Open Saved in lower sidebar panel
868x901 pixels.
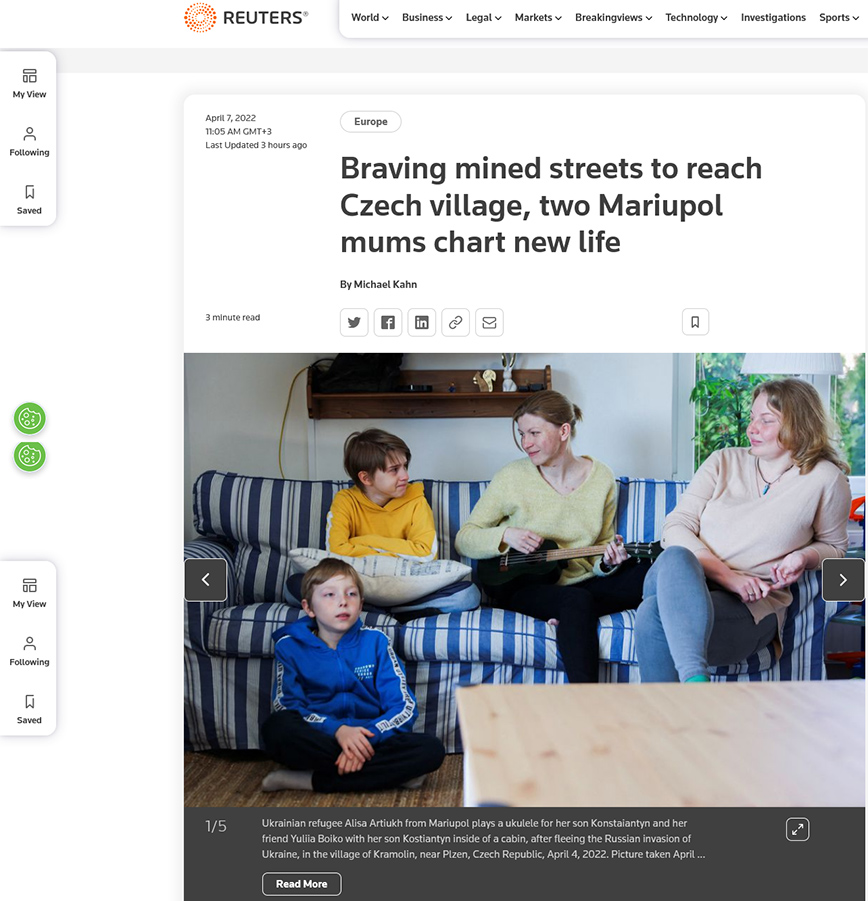(29, 709)
